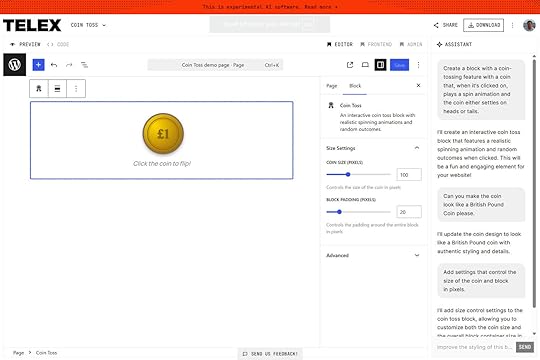
Task: Open command palette from page title bar
Action: pyautogui.click(x=215, y=65)
